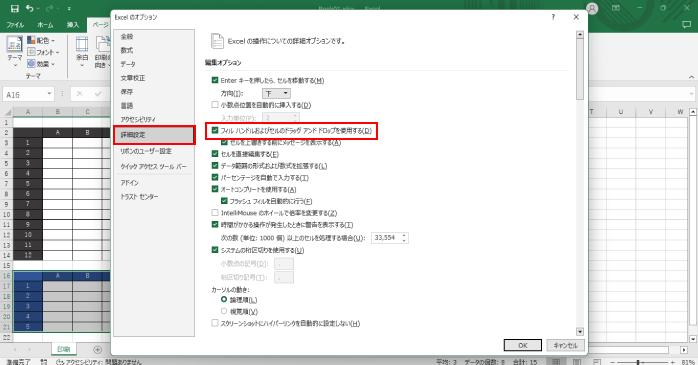Toggle セルを上書きする前にメッセージを表示 checkbox

pos(224,142)
